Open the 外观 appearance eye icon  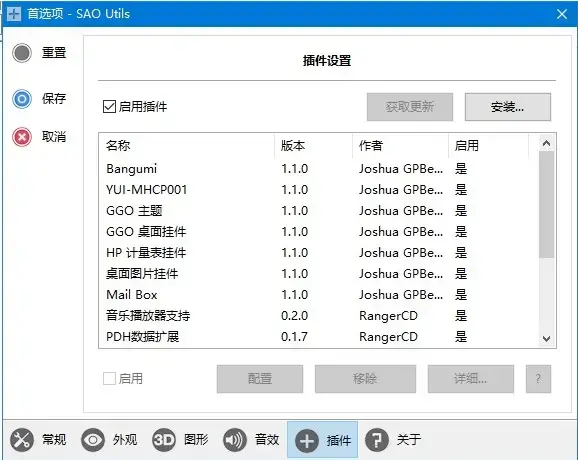[93, 440]
